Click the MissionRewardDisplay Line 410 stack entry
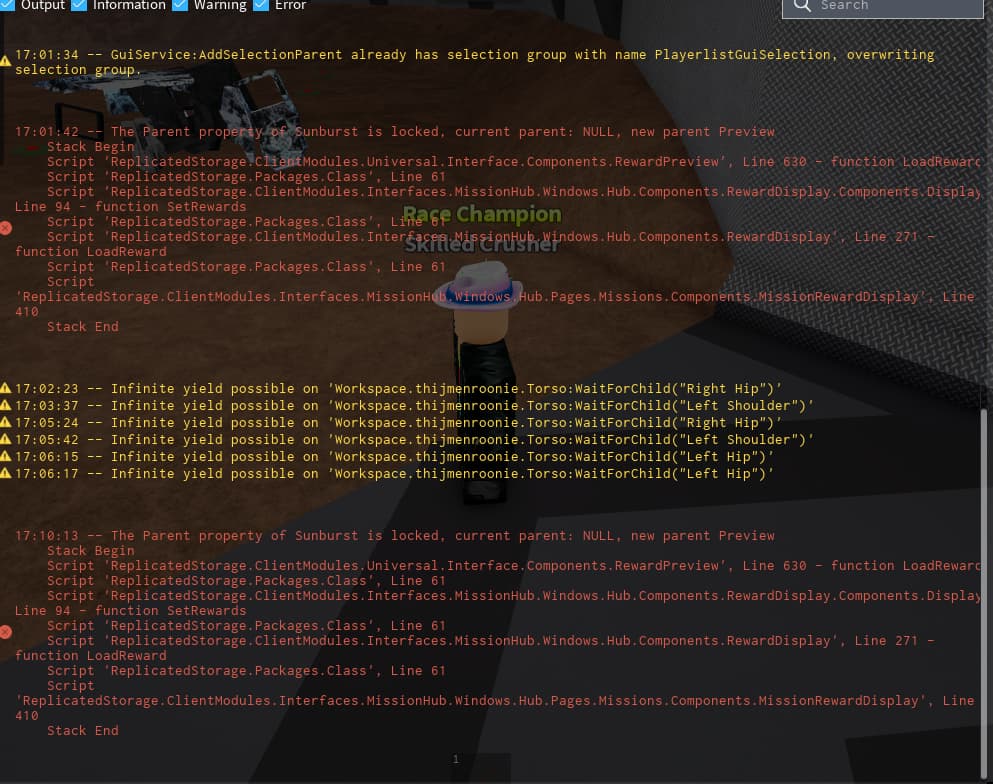 point(500,296)
